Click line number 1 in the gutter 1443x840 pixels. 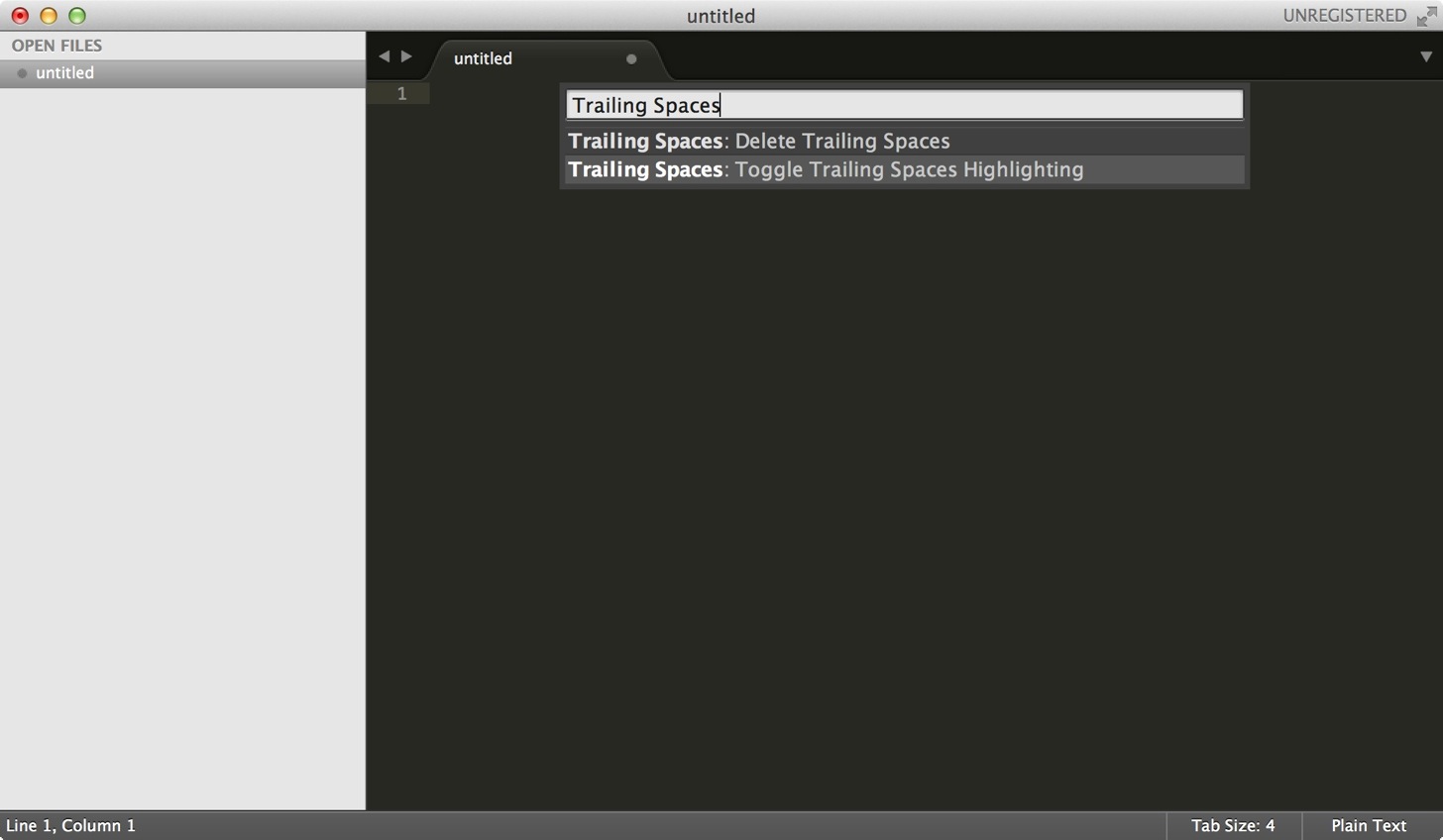coord(401,94)
